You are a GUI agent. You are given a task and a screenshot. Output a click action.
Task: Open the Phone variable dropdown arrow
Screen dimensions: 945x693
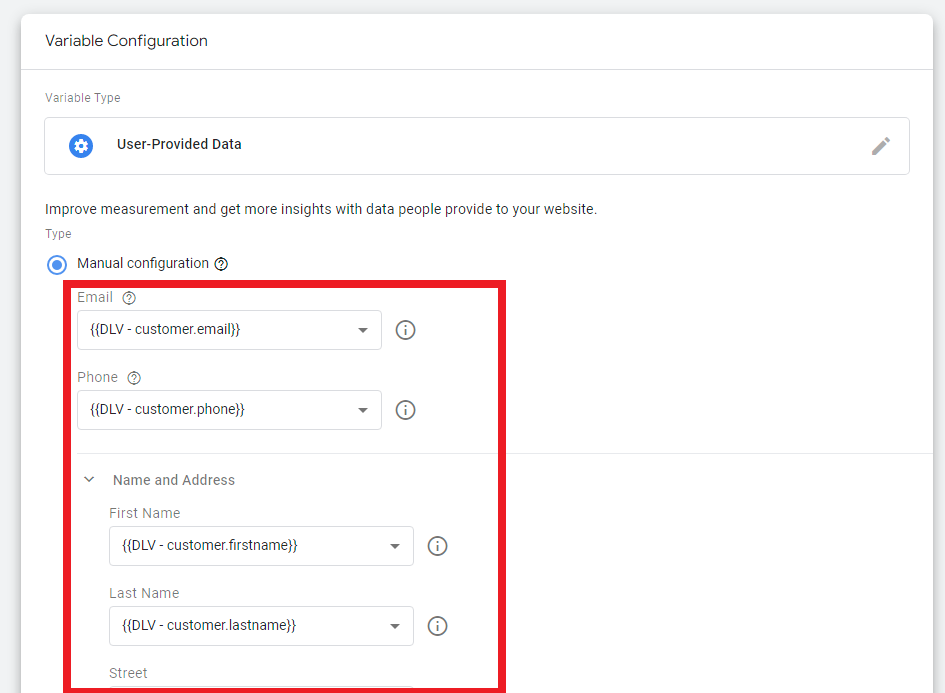[363, 410]
